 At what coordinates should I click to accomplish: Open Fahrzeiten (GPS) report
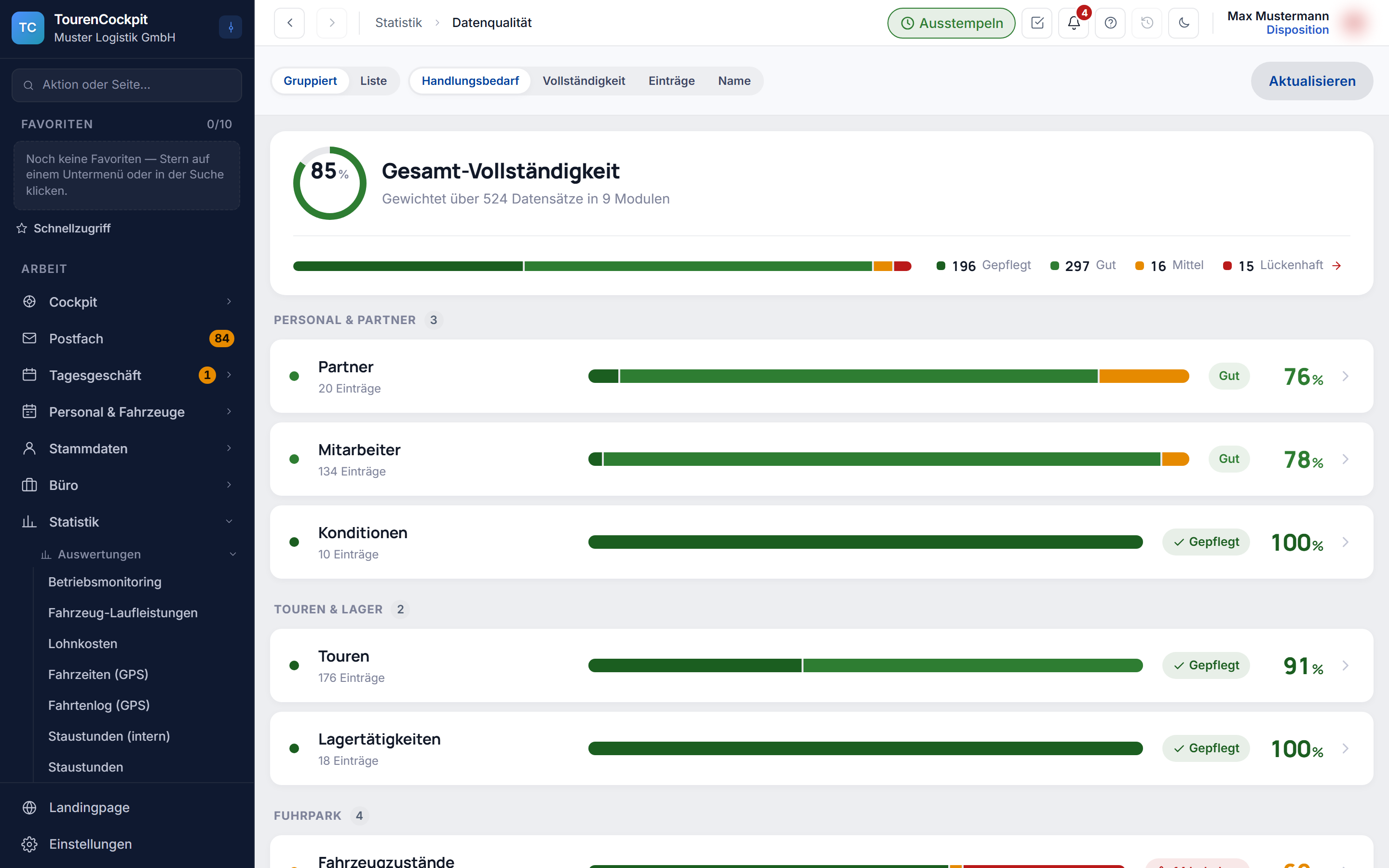98,675
